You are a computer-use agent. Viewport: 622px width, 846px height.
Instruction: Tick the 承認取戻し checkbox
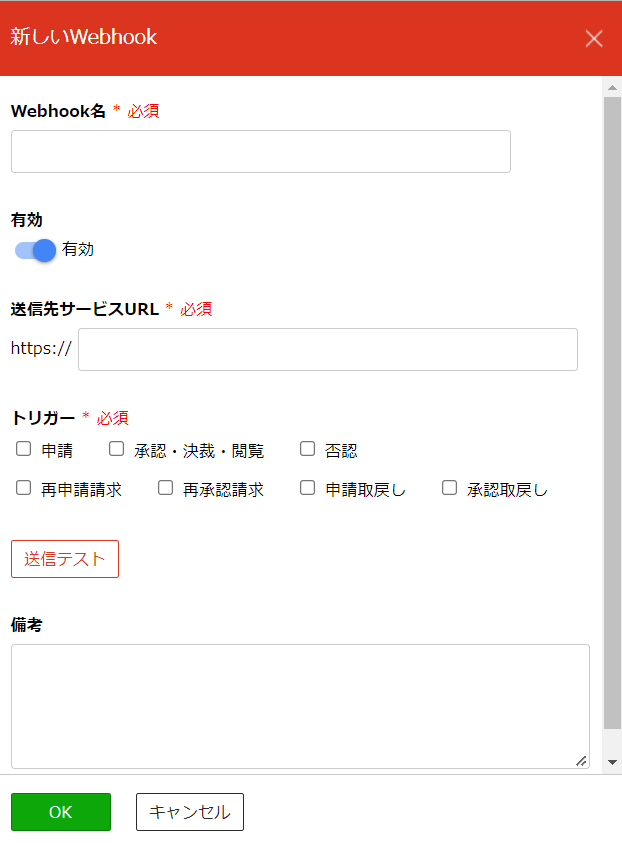(x=449, y=488)
